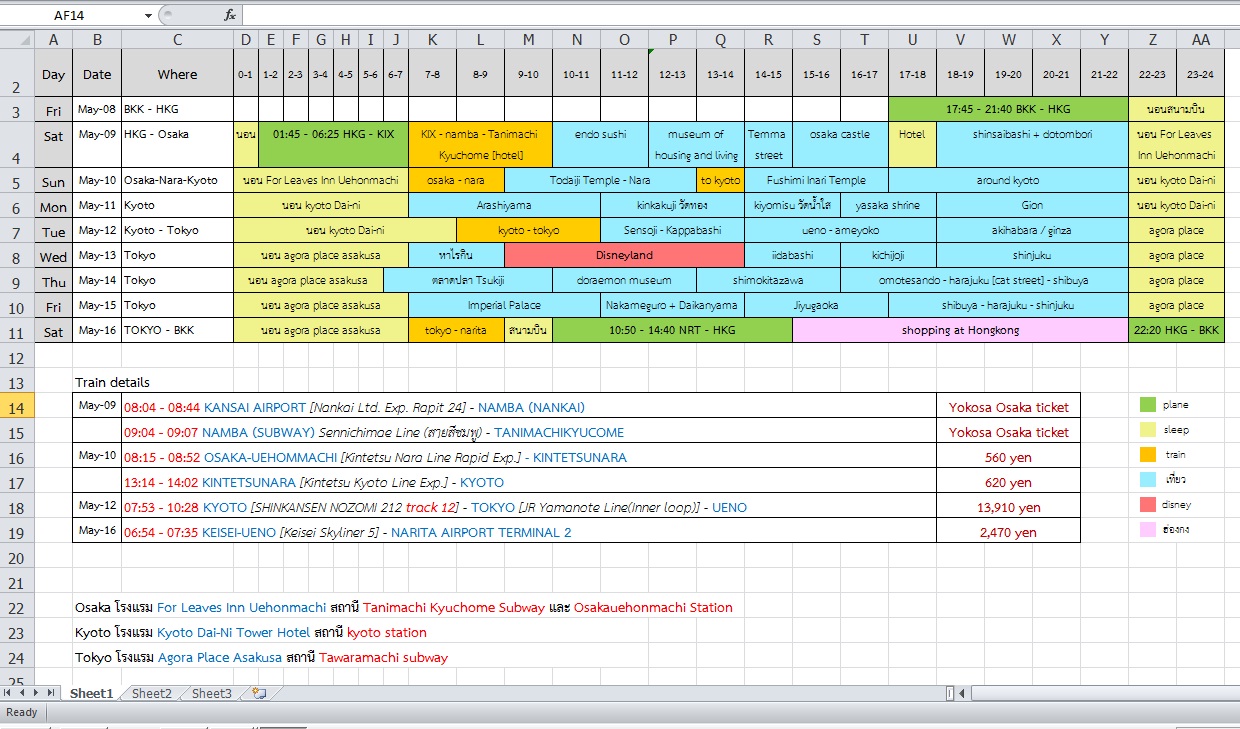The height and width of the screenshot is (729, 1240).
Task: Click the orange 'train' legend swatch
Action: (1148, 455)
